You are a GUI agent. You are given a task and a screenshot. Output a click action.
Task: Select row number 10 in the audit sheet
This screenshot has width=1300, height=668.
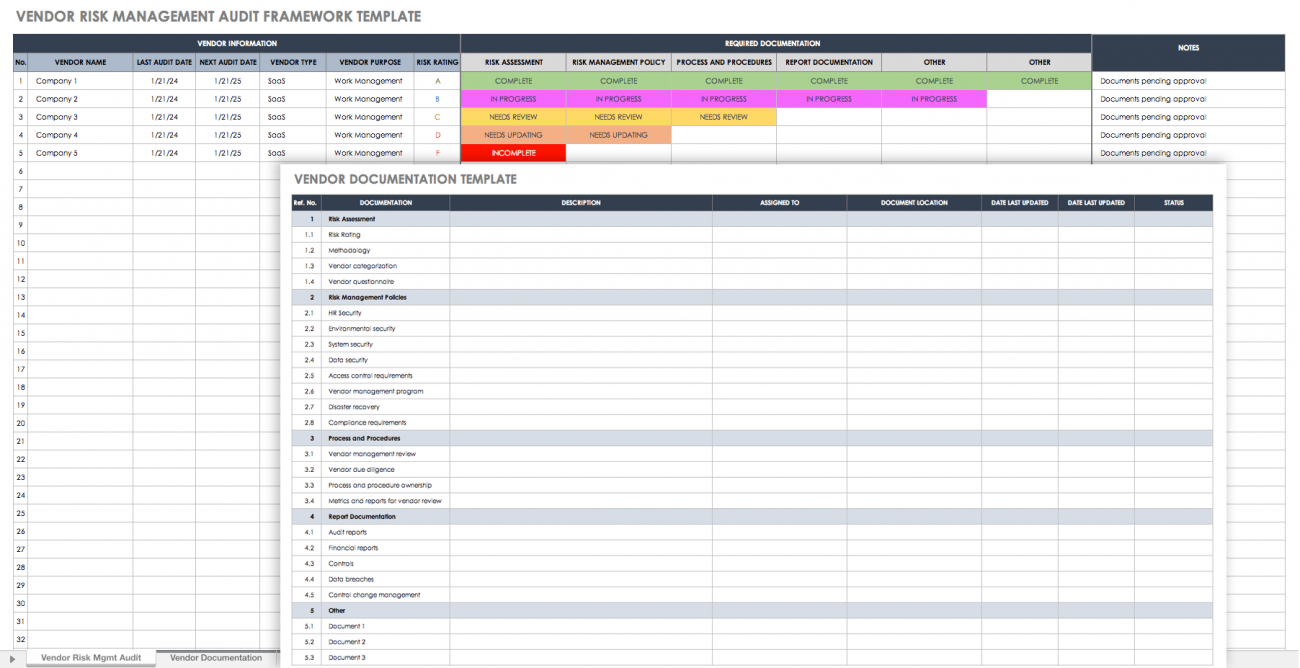tap(19, 243)
